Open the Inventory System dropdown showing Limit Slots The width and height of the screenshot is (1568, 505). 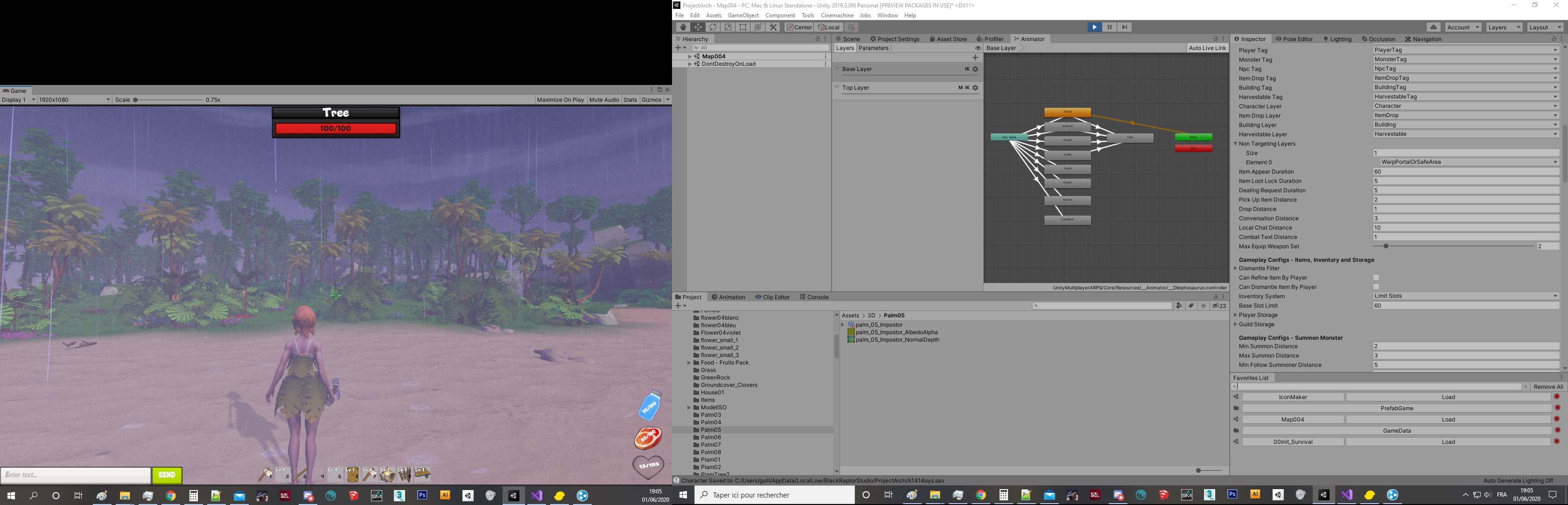(x=1466, y=296)
